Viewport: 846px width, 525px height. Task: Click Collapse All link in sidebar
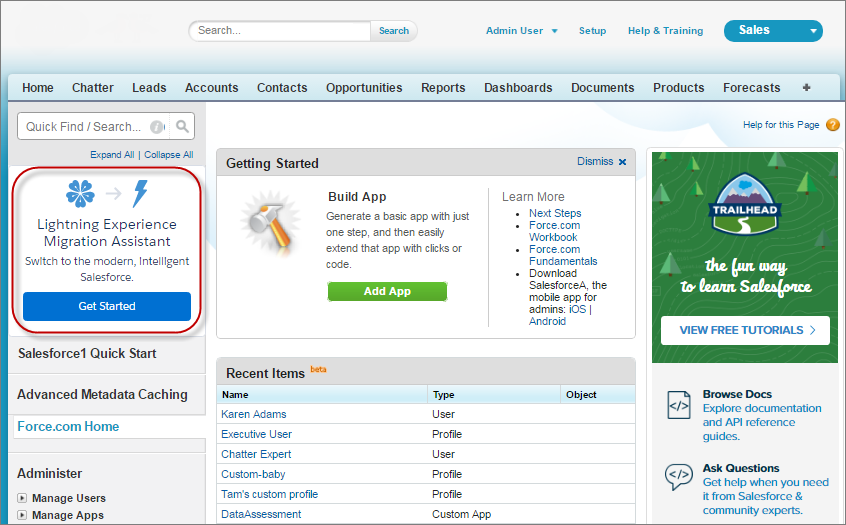pos(168,155)
